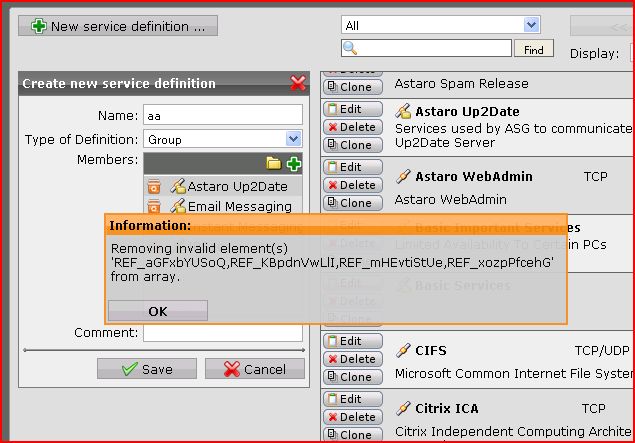This screenshot has width=635, height=443.
Task: Click the red X icon on Cancel
Action: click(232, 369)
